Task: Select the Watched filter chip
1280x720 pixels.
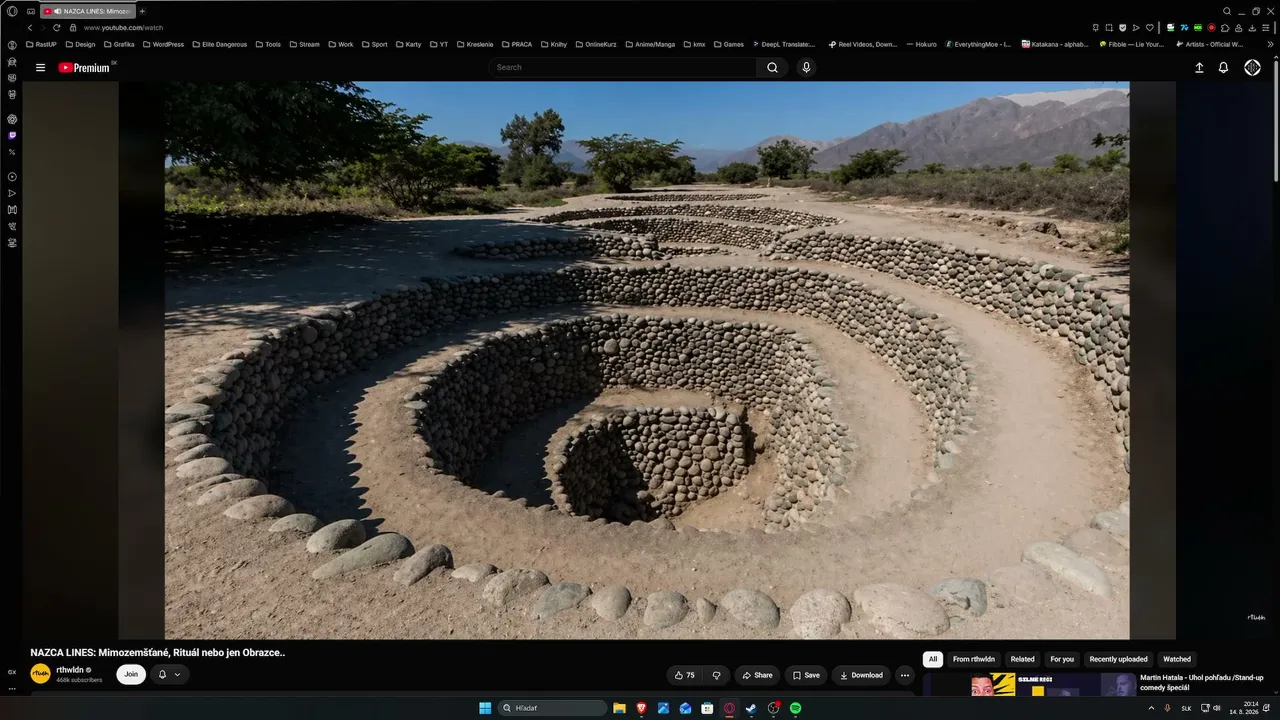Action: coord(1177,659)
